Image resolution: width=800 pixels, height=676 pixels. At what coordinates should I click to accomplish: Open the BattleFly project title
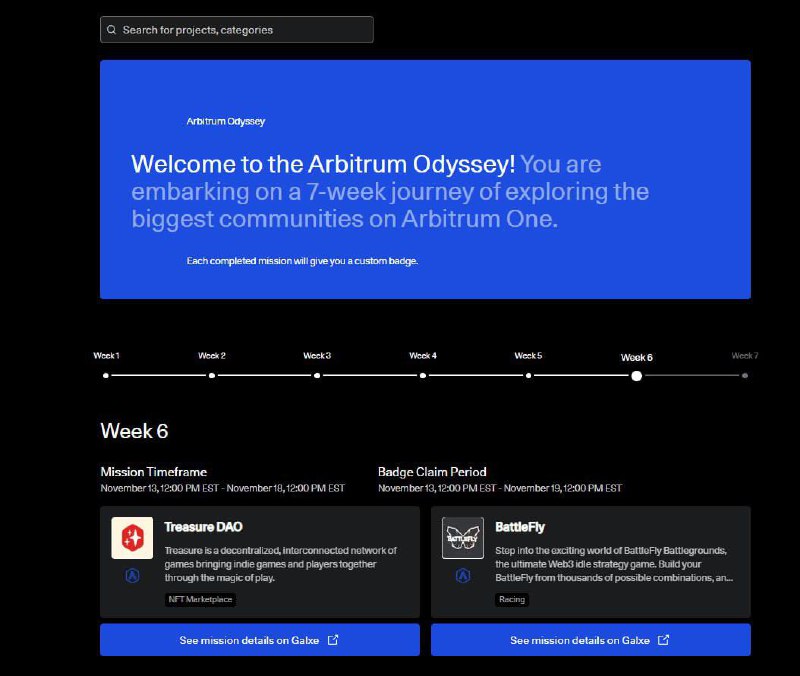pyautogui.click(x=520, y=527)
